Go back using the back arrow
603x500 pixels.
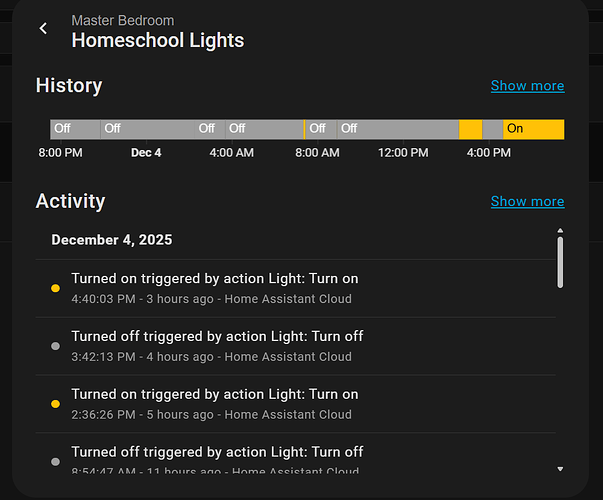click(43, 29)
